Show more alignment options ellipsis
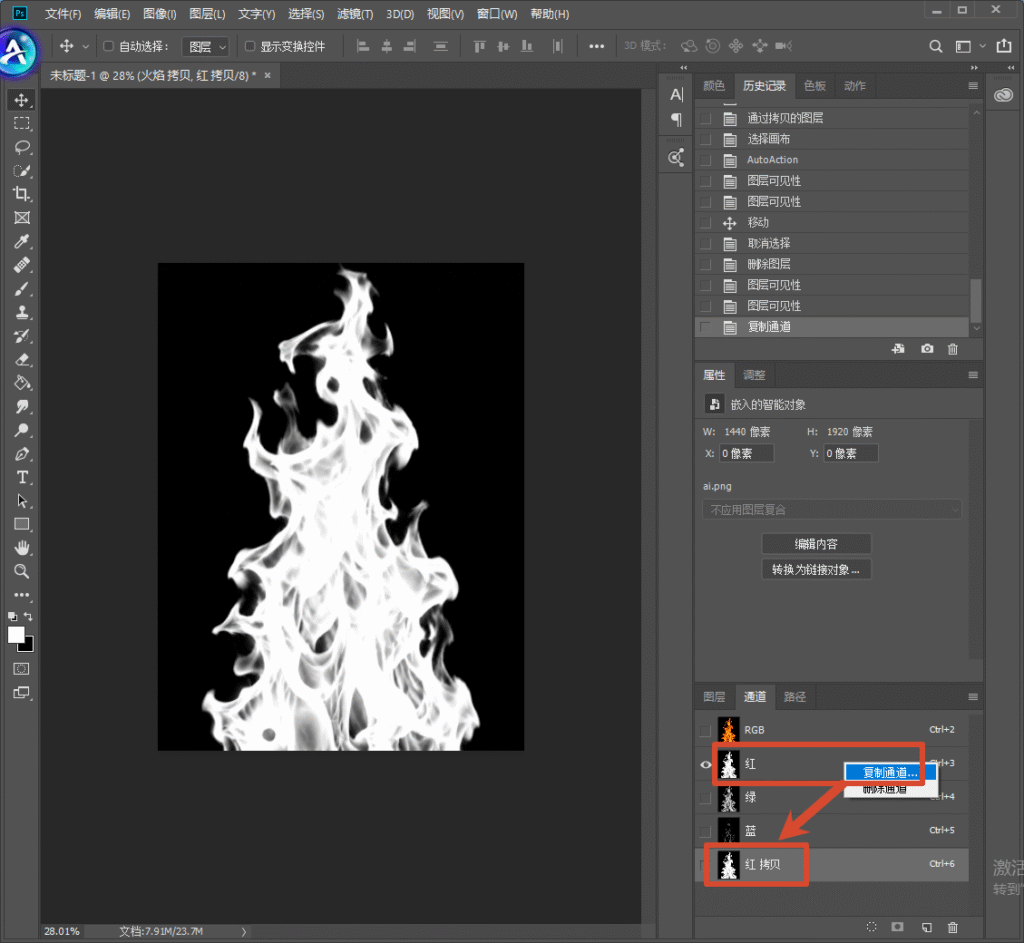Screen dimensions: 1024x943 click(x=596, y=46)
